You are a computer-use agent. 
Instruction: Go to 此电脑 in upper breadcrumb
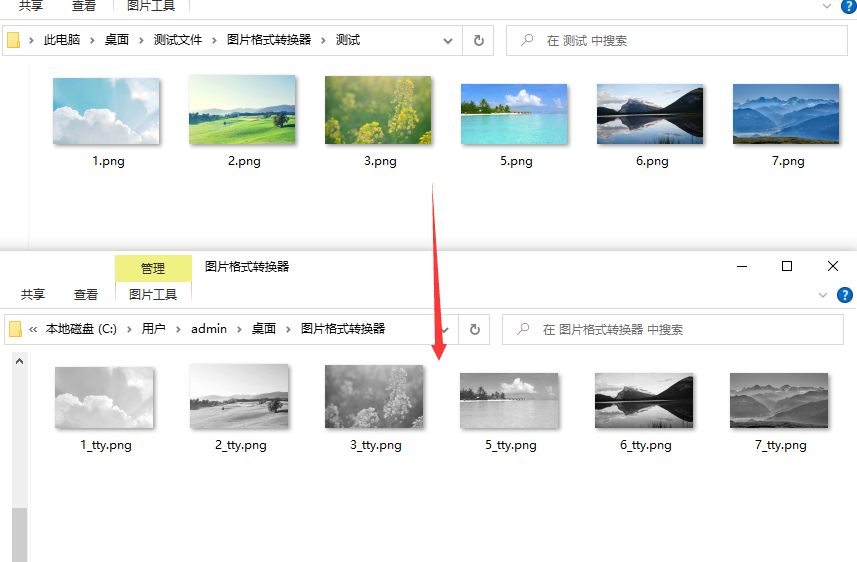(62, 40)
